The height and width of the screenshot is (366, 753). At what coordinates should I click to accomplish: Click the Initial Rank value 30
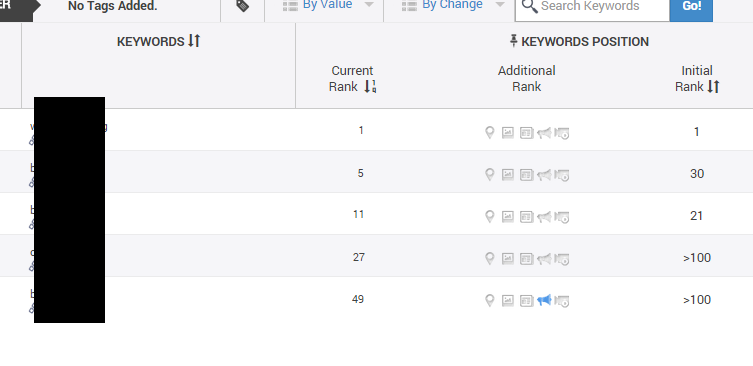697,173
